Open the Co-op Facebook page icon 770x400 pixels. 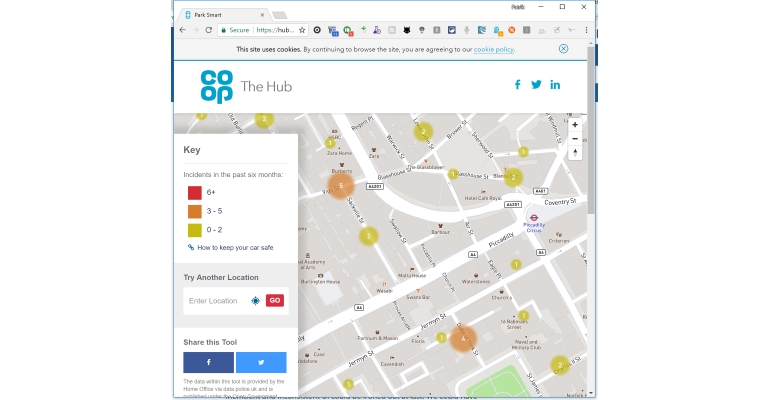518,84
